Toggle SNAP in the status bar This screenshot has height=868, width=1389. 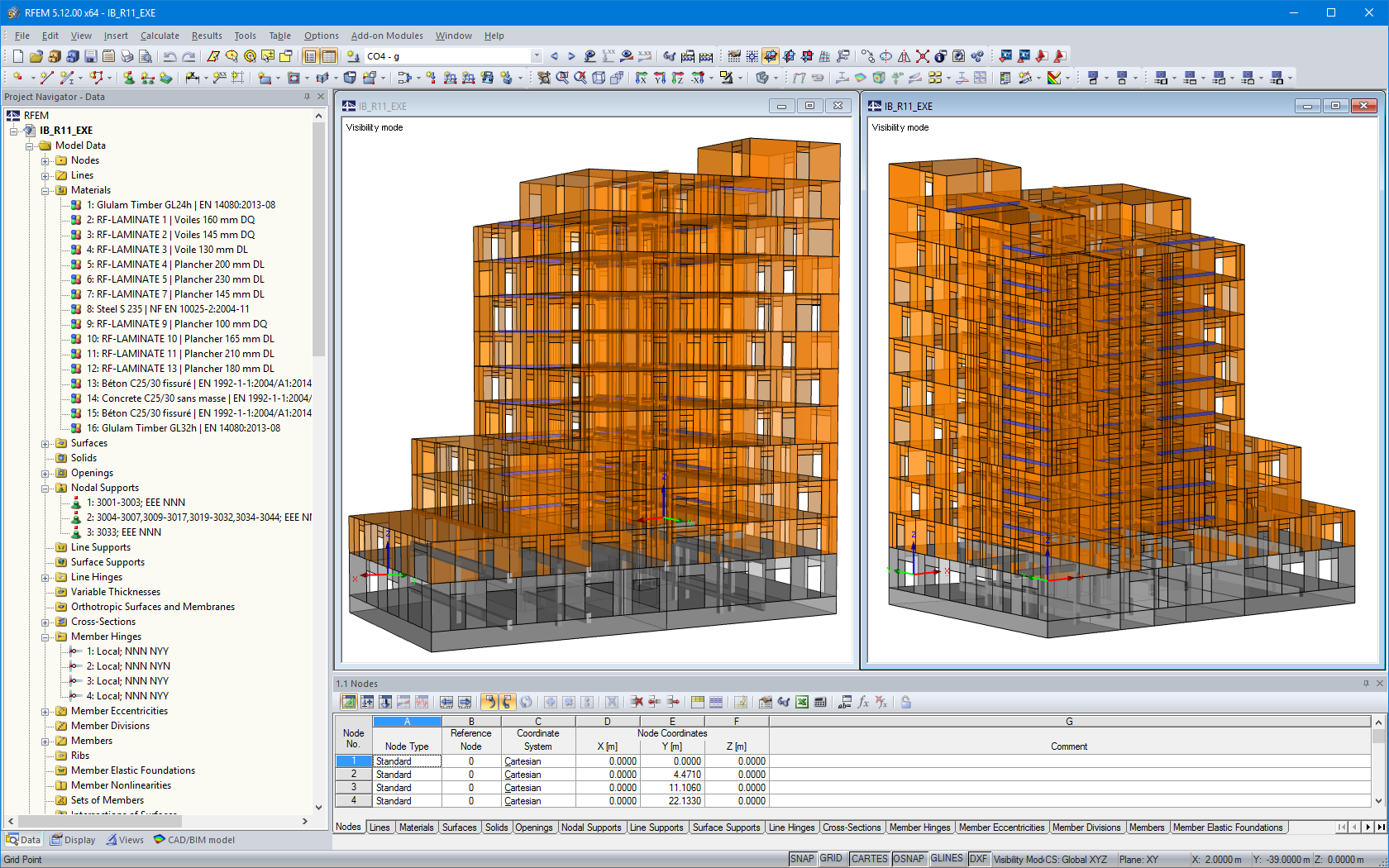tap(802, 858)
